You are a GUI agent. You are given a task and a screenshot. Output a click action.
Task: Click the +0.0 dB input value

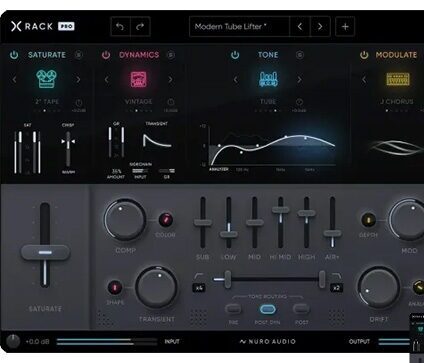coord(38,342)
